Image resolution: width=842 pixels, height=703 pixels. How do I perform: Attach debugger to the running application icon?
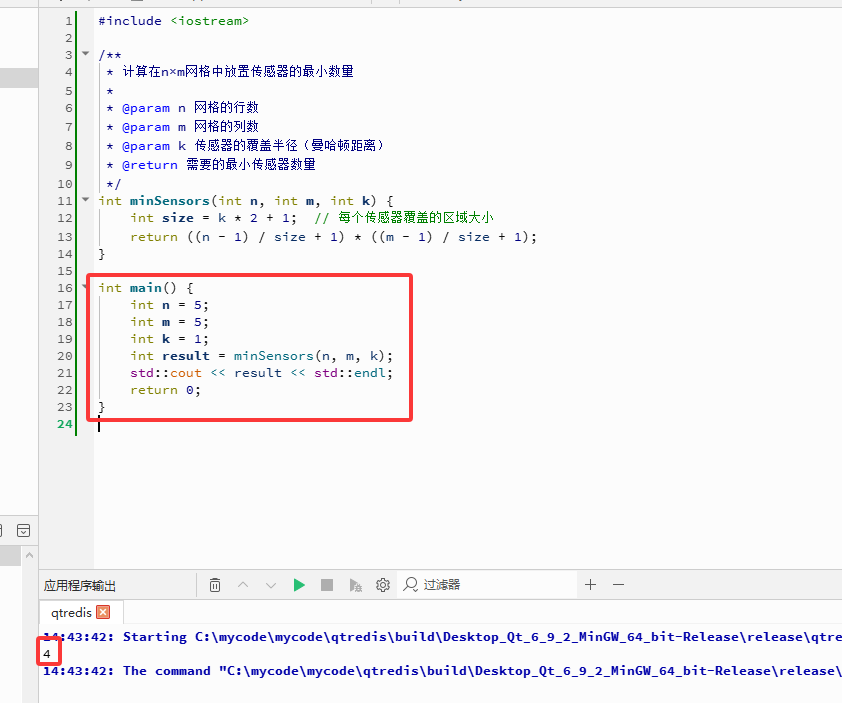click(x=355, y=585)
